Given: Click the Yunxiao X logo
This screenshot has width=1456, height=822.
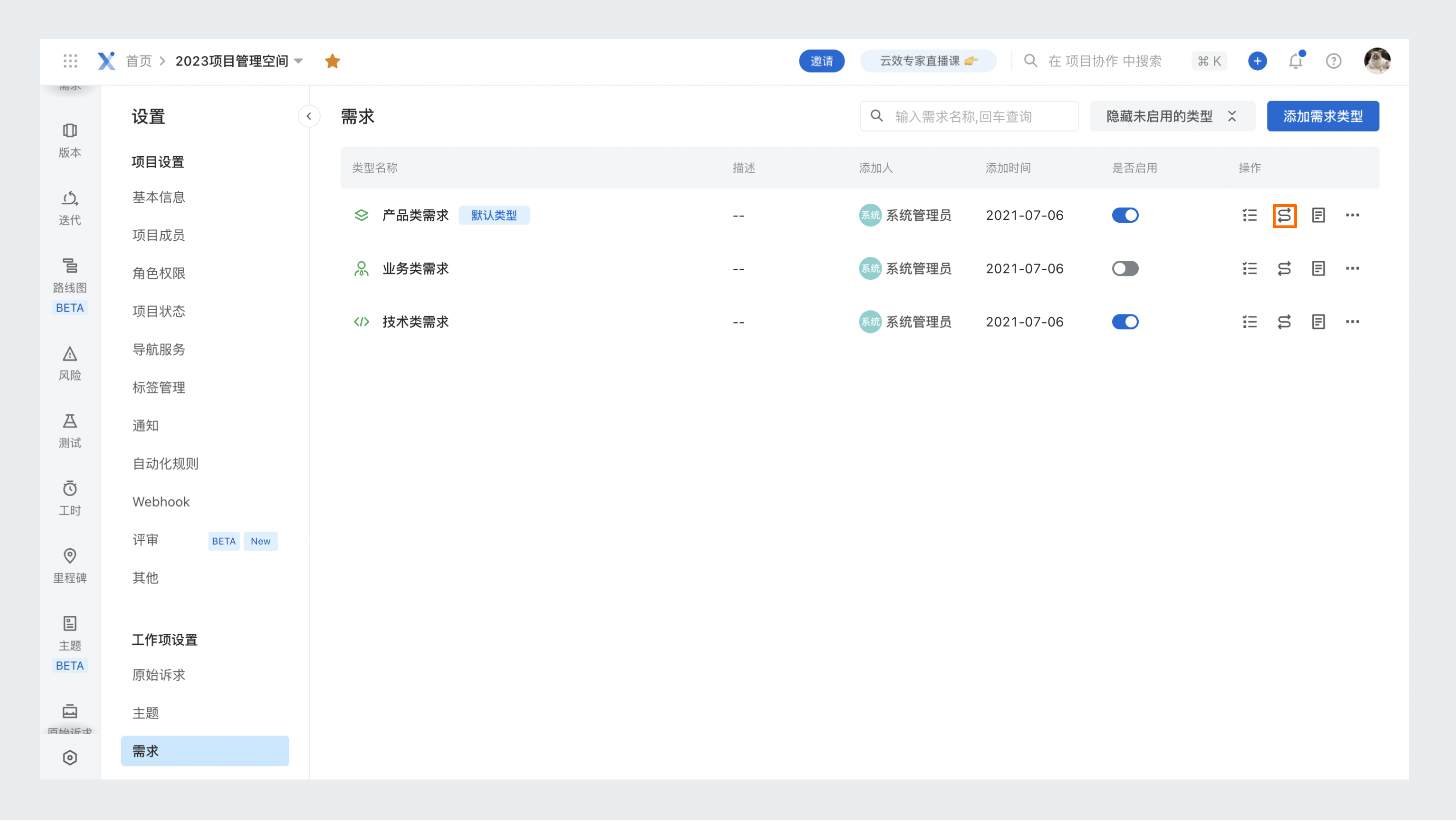Looking at the screenshot, I should coord(106,61).
